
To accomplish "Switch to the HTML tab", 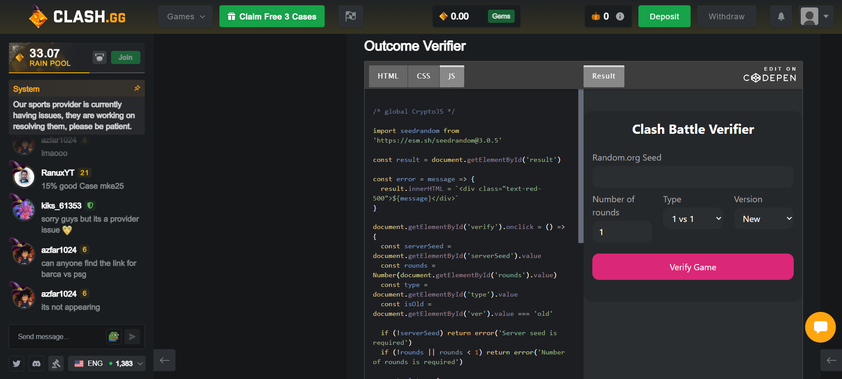I will [x=388, y=76].
